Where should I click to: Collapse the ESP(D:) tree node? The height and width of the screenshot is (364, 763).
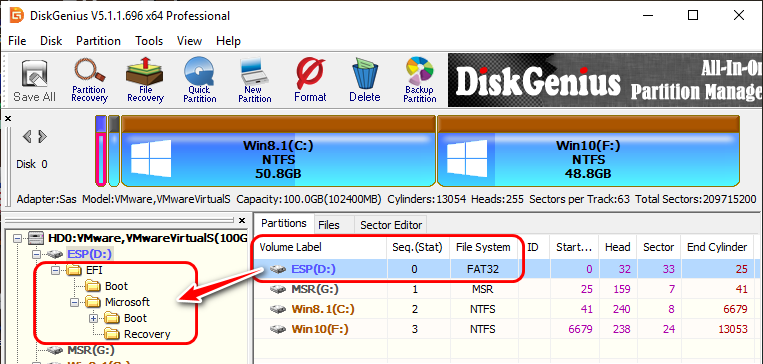(36, 254)
